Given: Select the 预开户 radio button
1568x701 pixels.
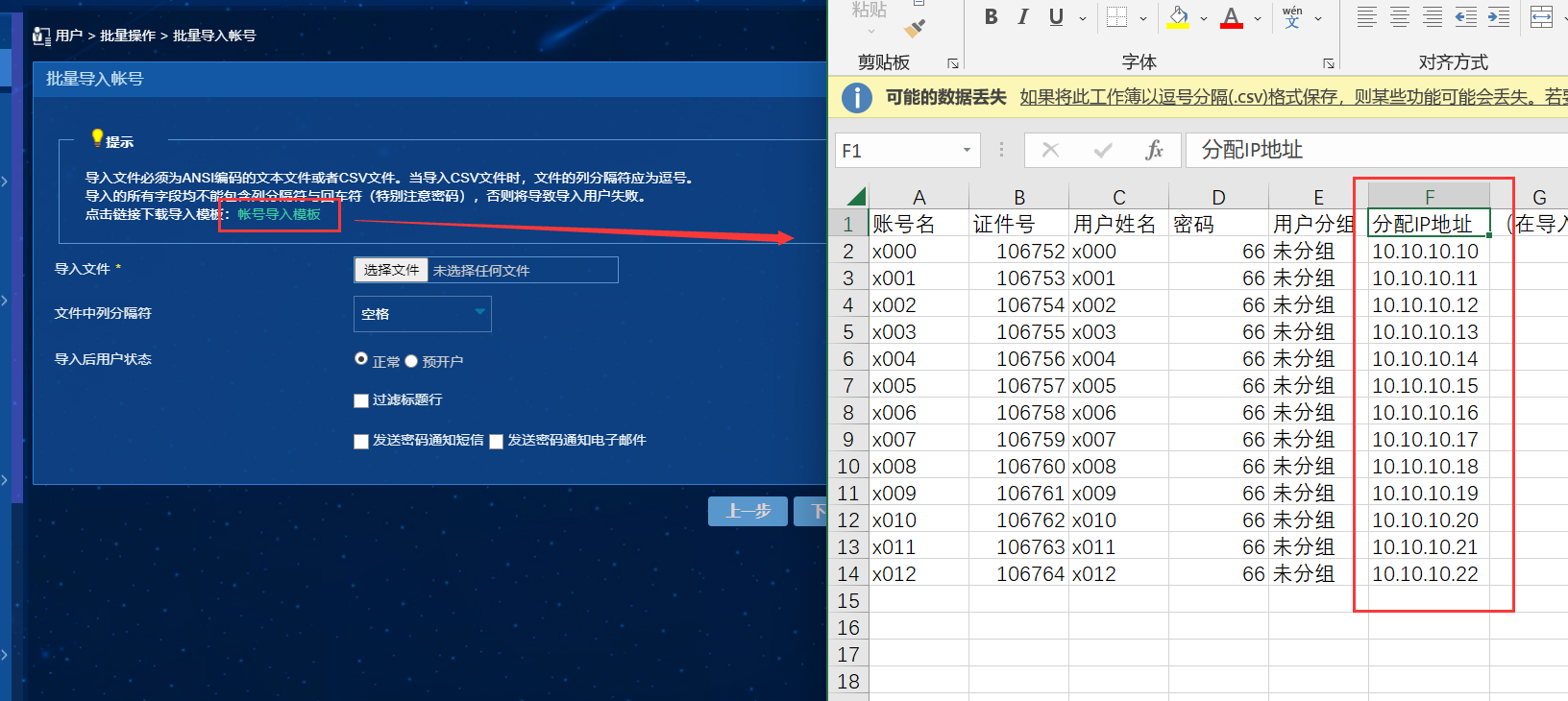Looking at the screenshot, I should click(x=411, y=361).
